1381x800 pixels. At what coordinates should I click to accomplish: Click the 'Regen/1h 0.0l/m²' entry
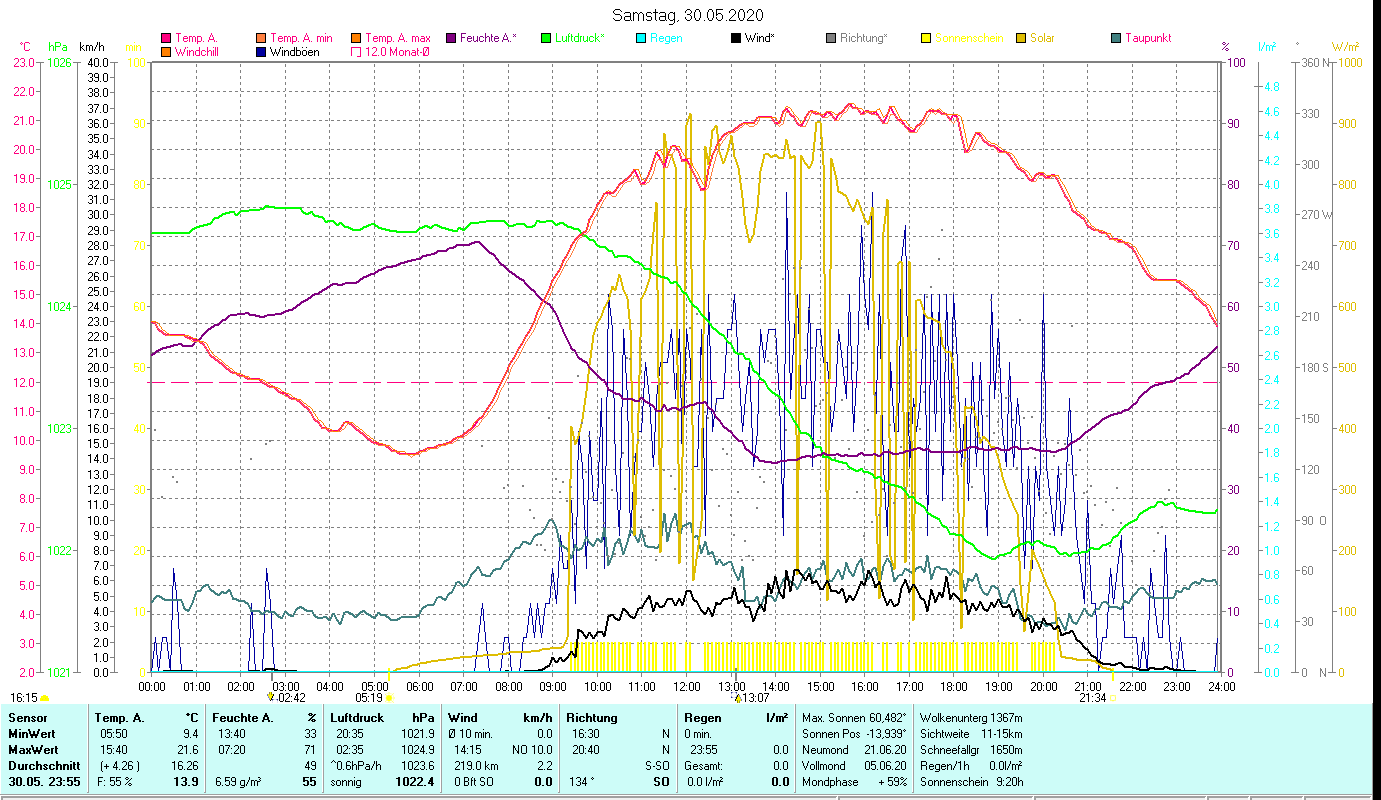[971, 765]
